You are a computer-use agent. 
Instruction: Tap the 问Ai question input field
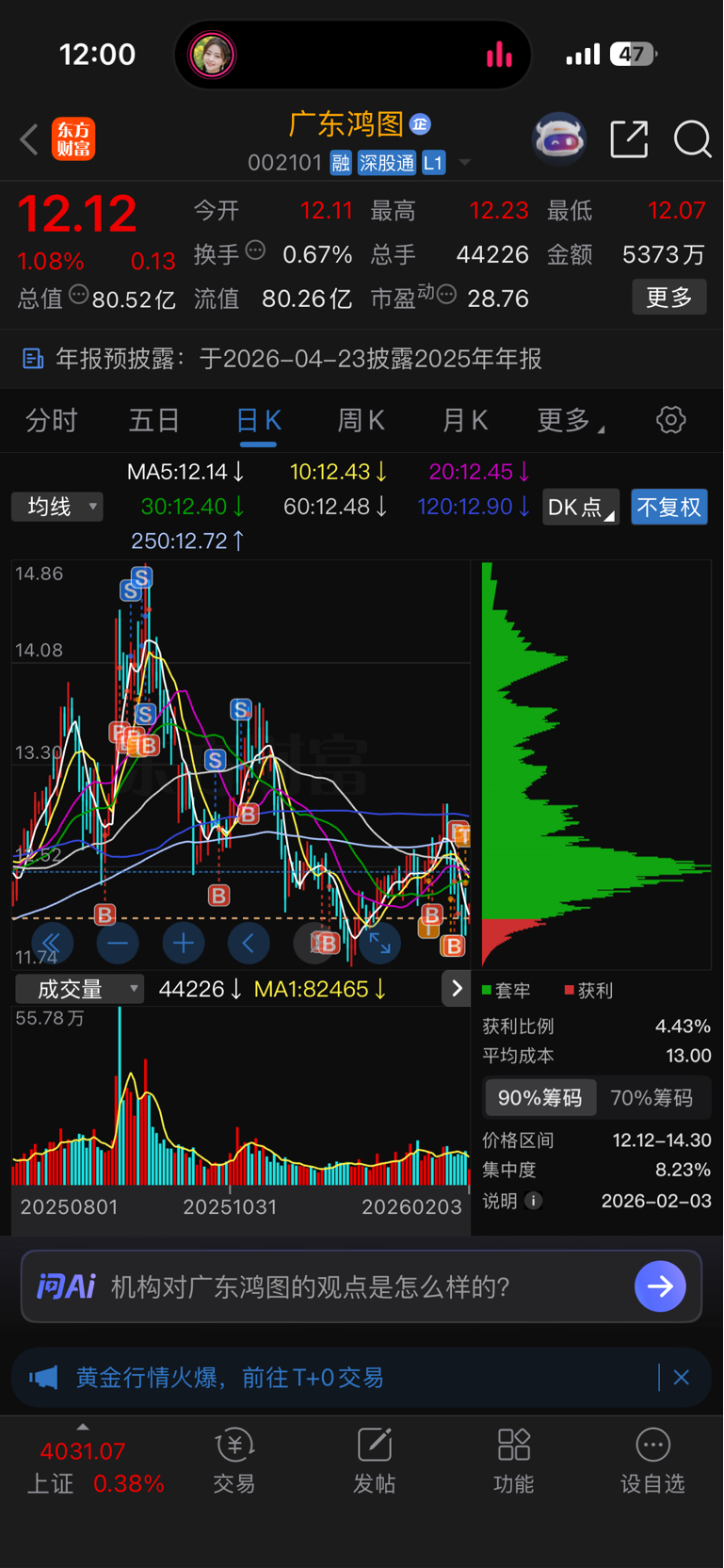(362, 1286)
